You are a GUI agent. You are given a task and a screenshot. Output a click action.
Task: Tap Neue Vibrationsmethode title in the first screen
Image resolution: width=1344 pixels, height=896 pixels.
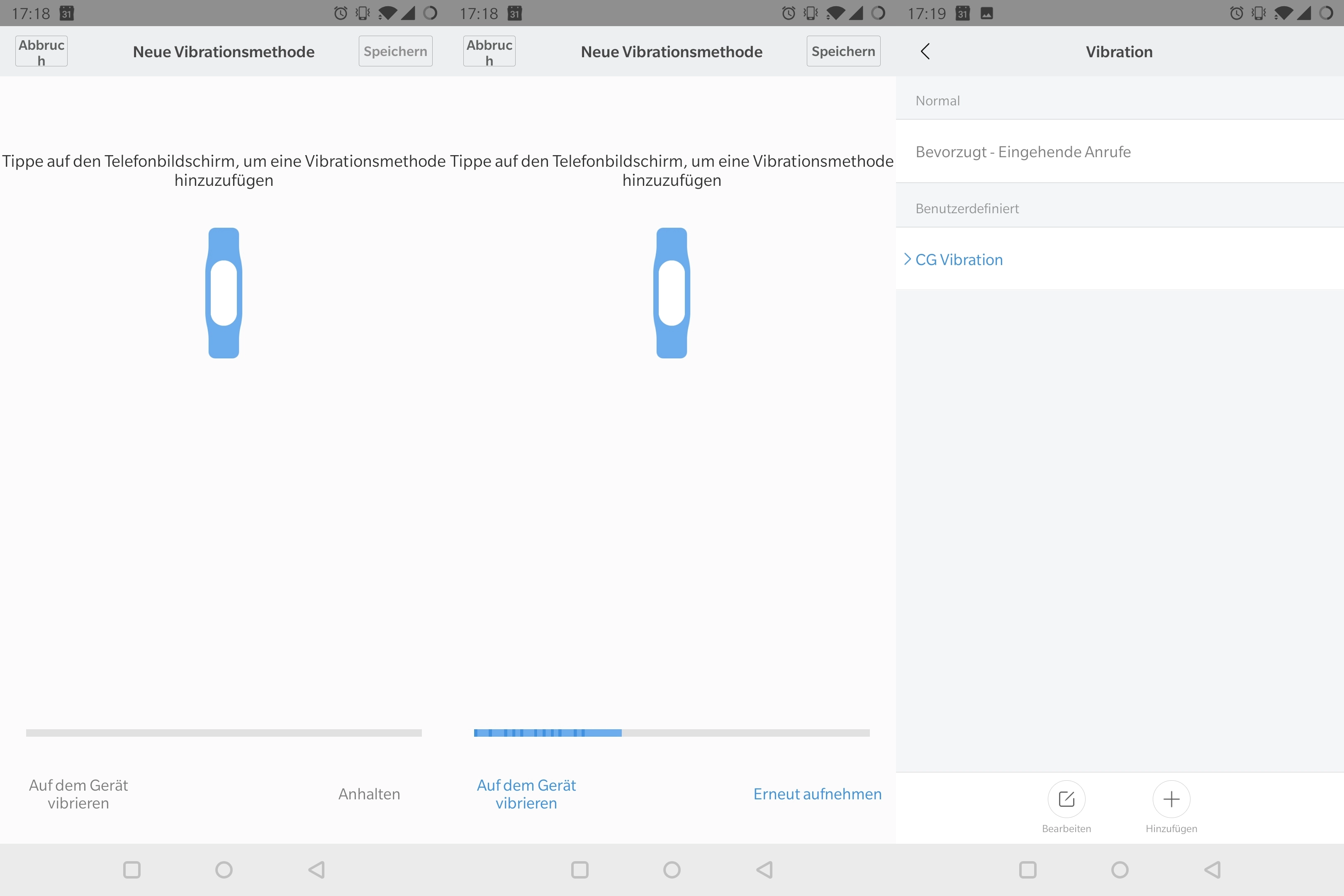(224, 51)
